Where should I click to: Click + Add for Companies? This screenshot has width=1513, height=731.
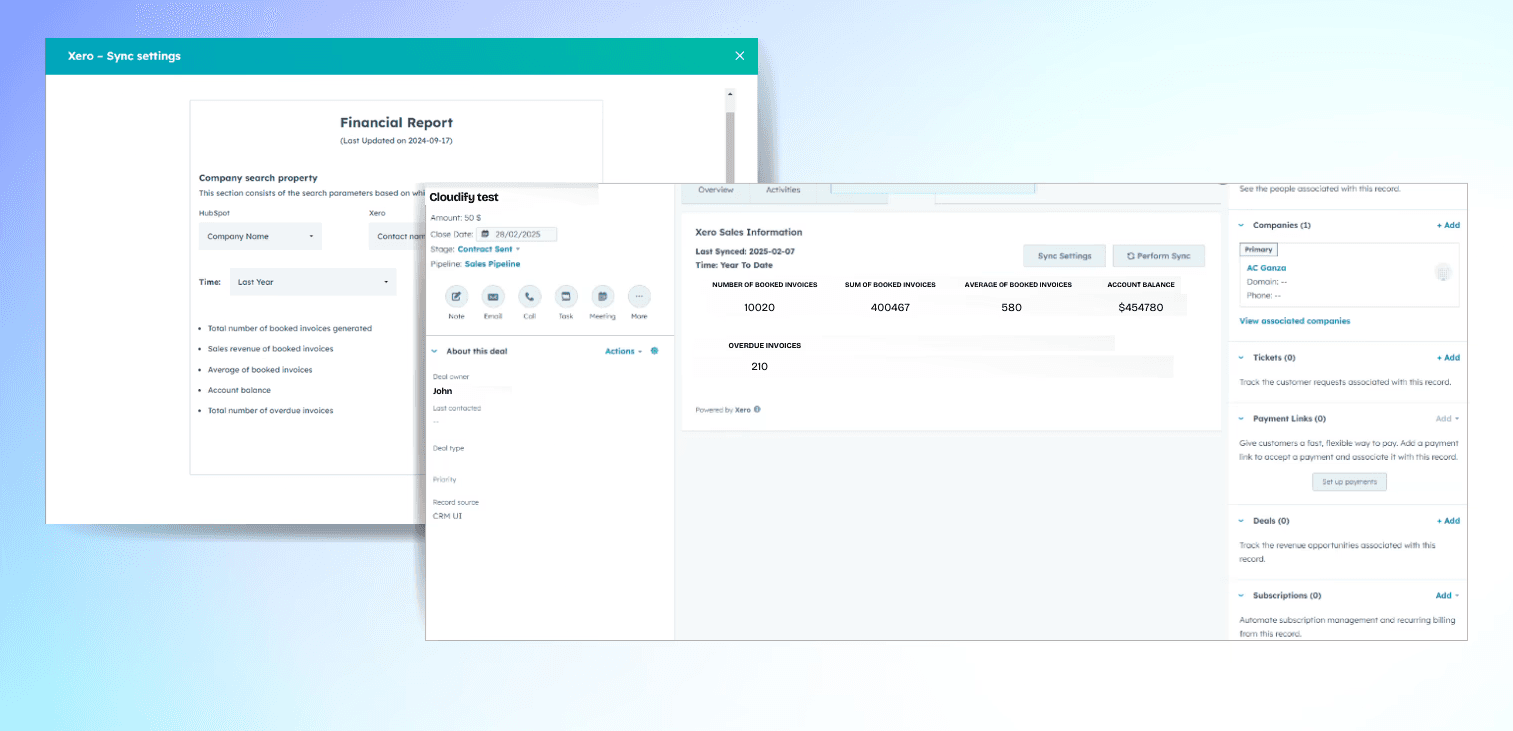click(1448, 225)
